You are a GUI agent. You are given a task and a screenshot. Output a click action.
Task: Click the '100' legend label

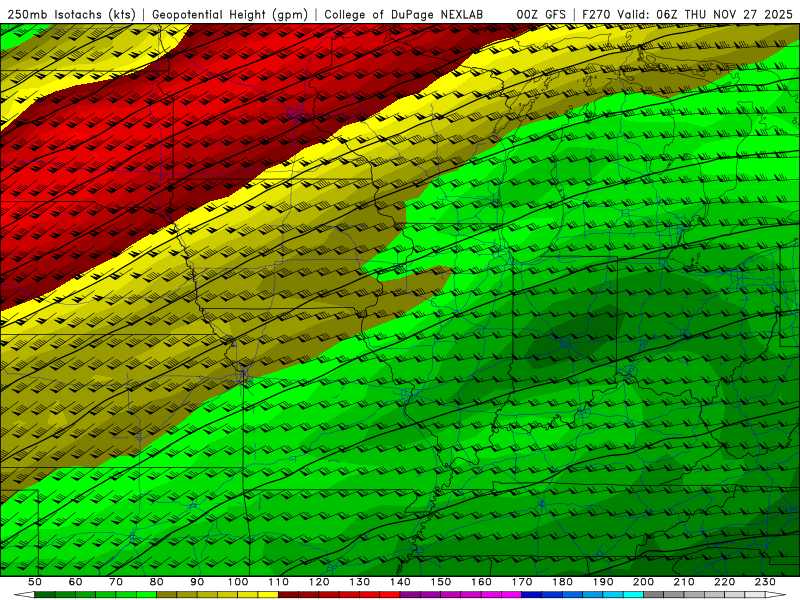pyautogui.click(x=238, y=582)
